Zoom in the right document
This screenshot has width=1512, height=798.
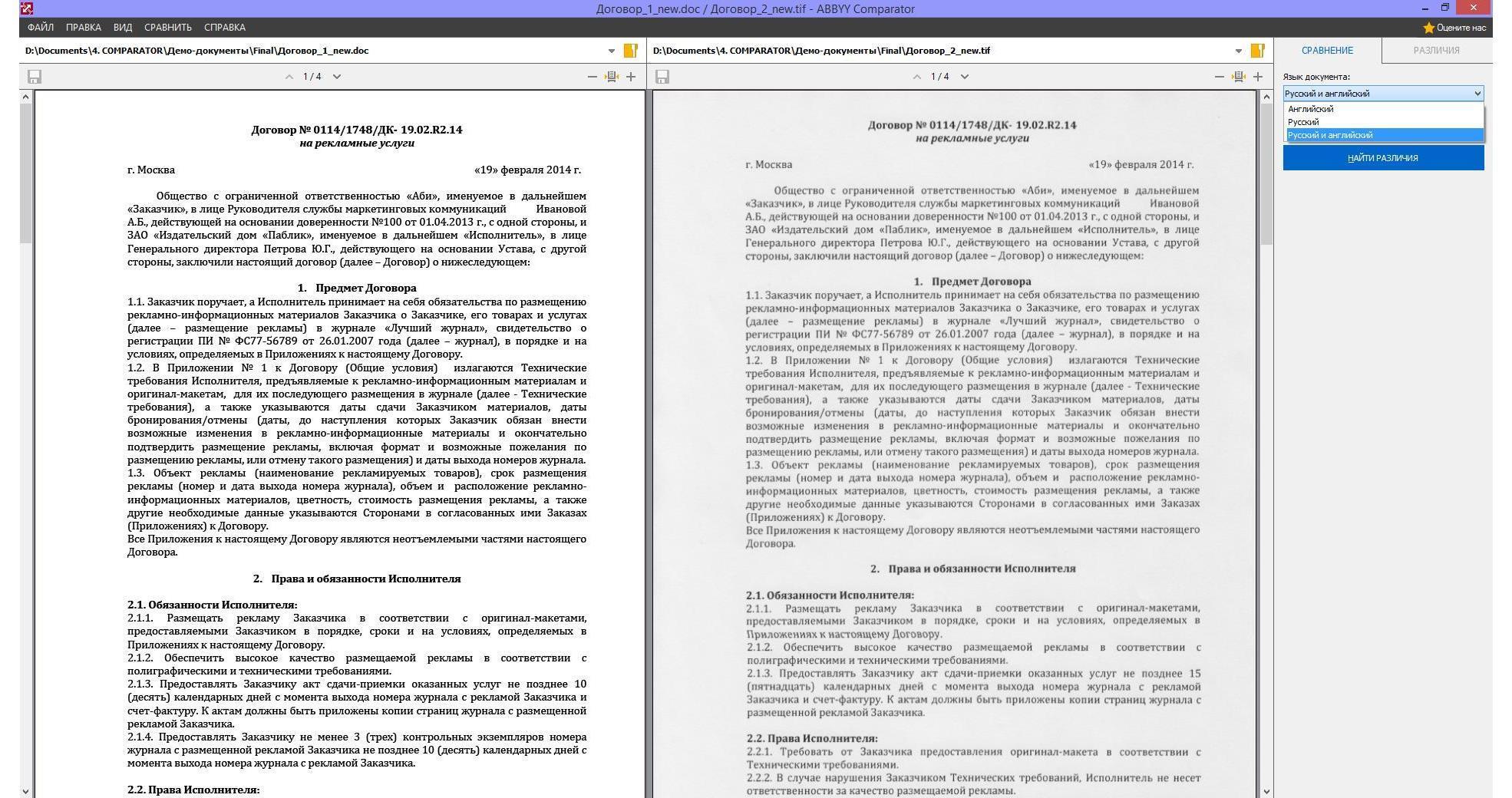coord(1258,77)
